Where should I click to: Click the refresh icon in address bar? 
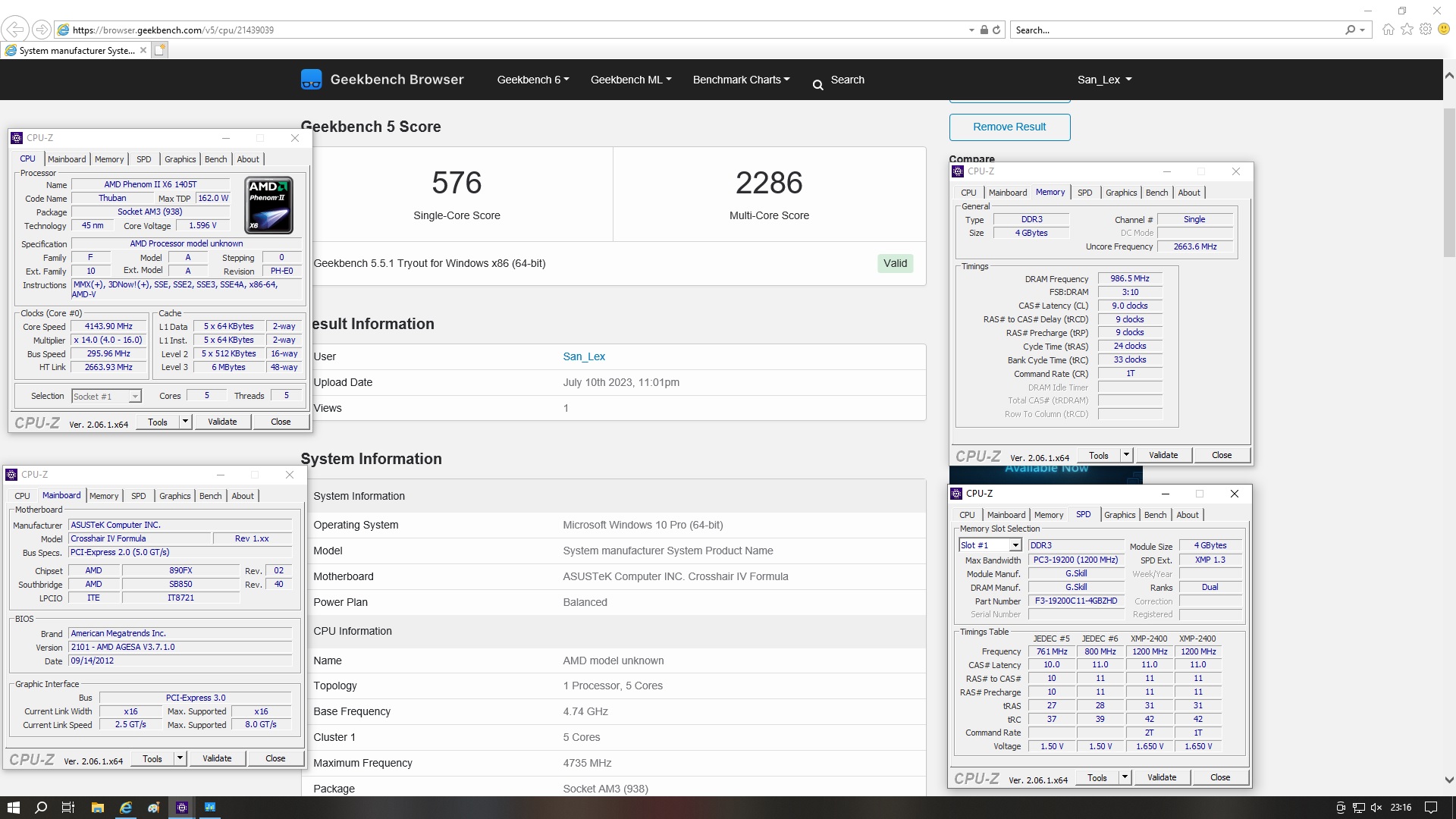(996, 30)
